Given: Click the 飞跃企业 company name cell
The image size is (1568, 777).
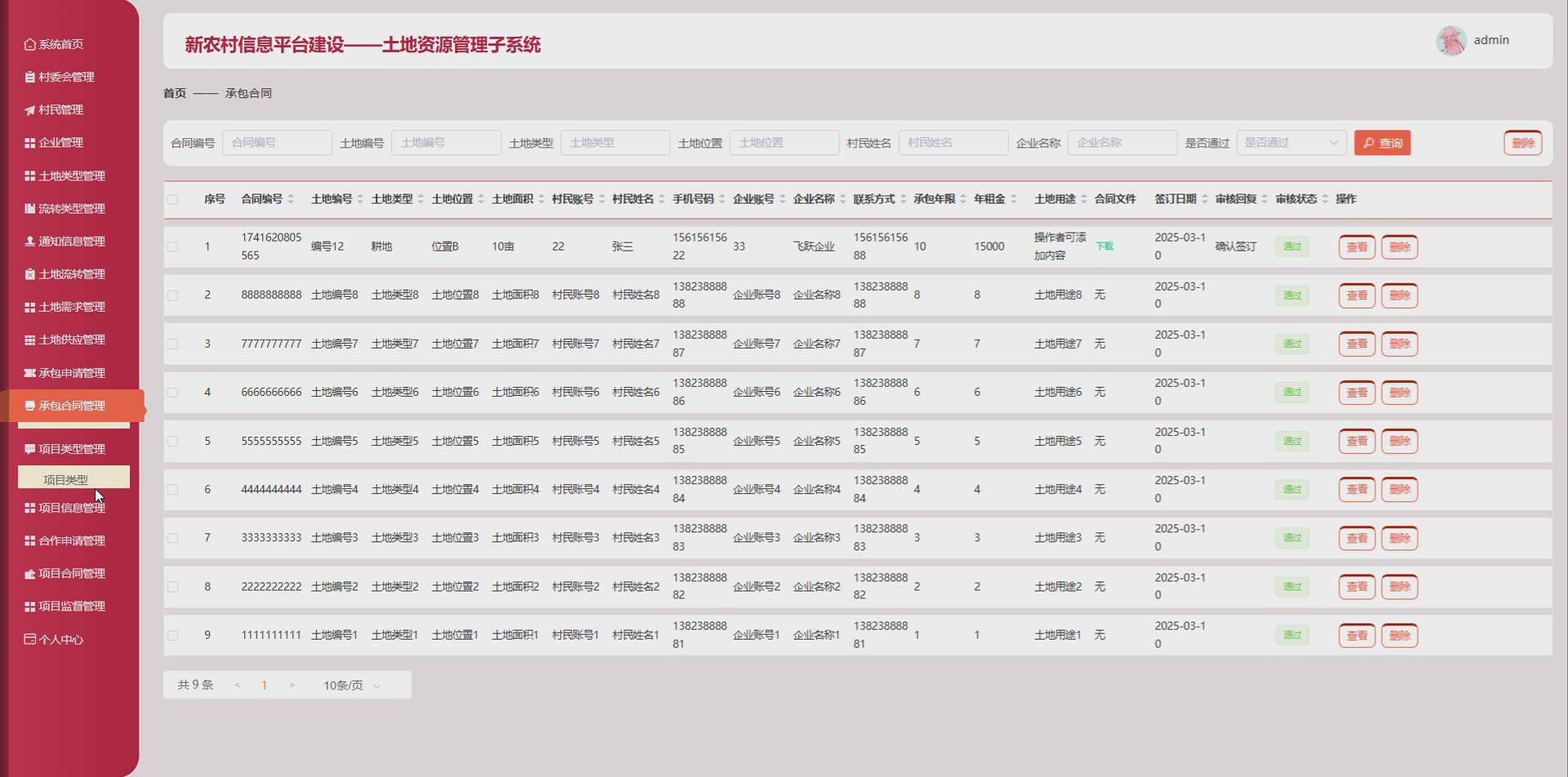Looking at the screenshot, I should point(813,246).
